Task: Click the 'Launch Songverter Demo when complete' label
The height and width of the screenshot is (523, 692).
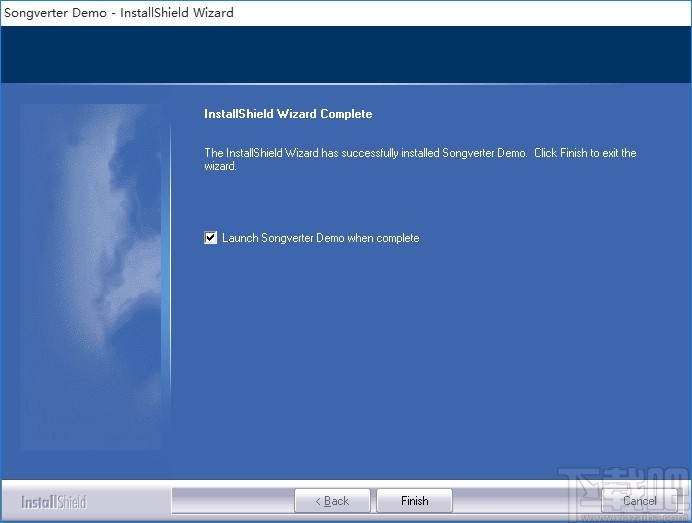Action: [x=321, y=238]
